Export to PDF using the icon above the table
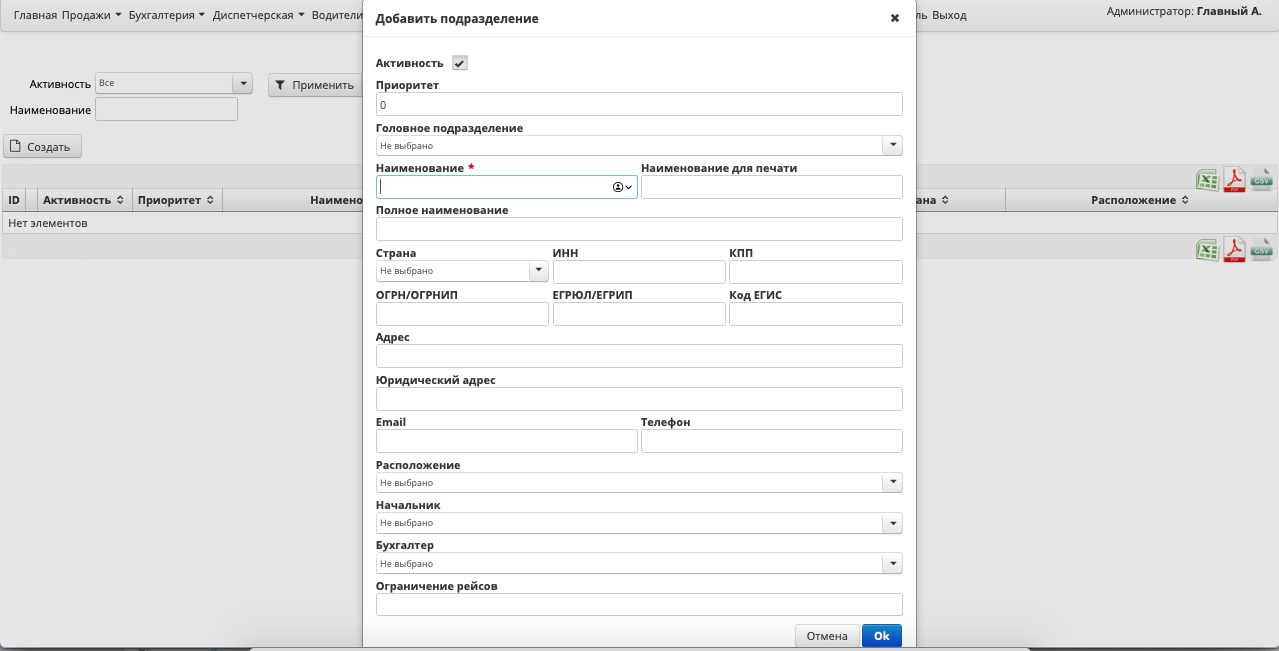Viewport: 1279px width, 651px height. [x=1234, y=179]
